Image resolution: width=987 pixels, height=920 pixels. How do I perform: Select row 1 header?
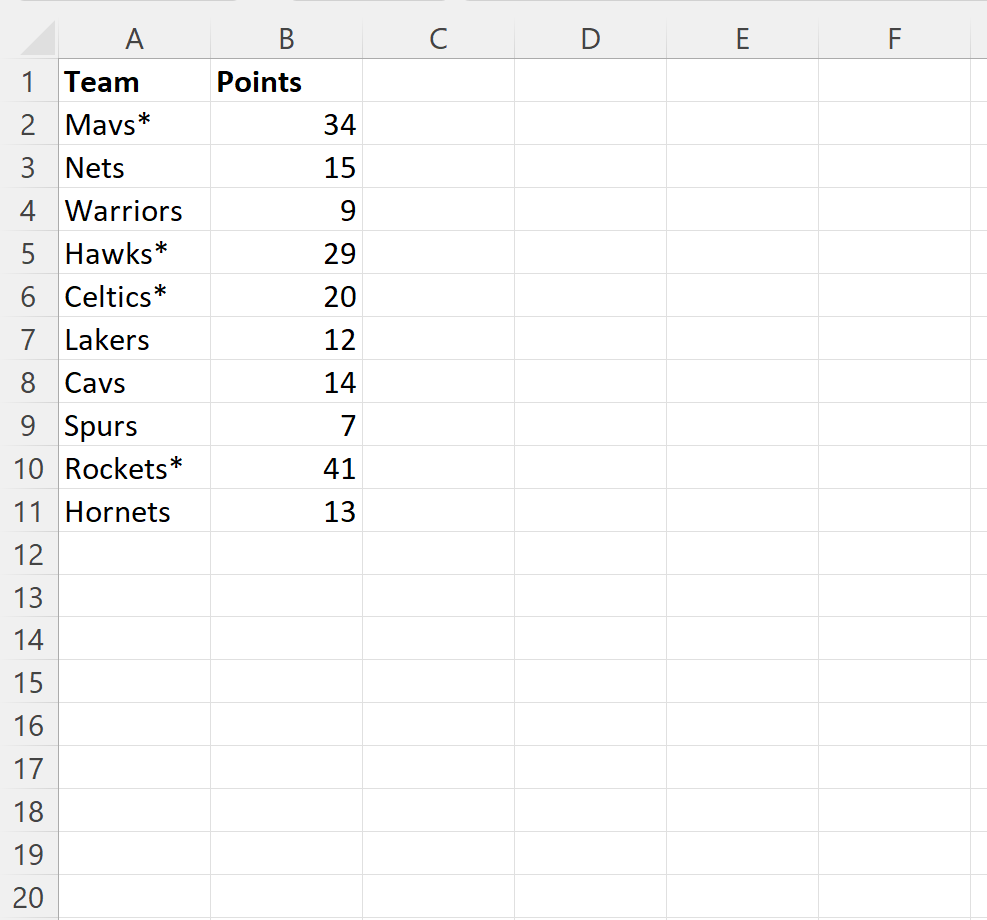pyautogui.click(x=28, y=82)
